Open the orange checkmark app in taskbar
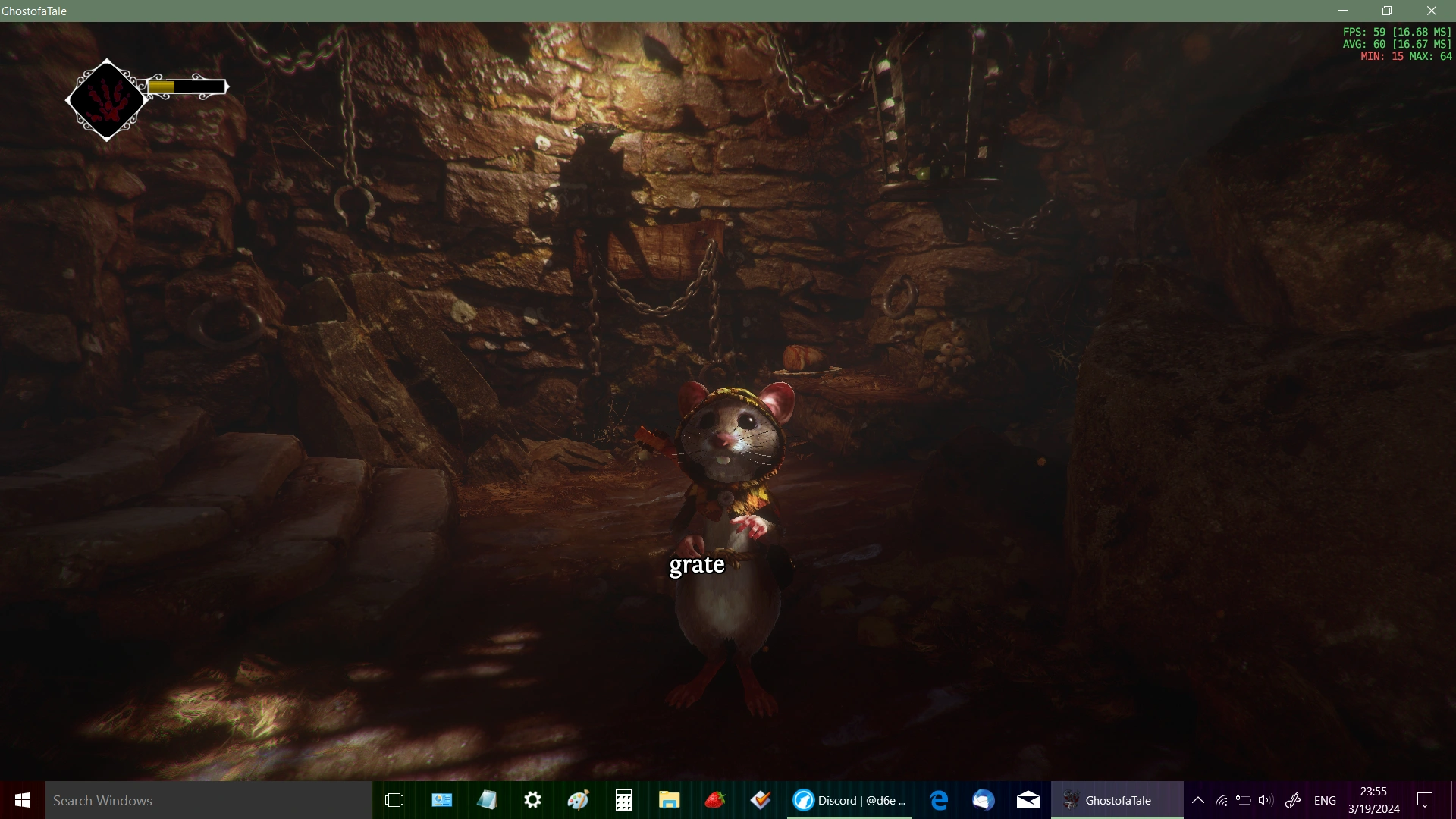This screenshot has width=1456, height=819. tap(760, 800)
